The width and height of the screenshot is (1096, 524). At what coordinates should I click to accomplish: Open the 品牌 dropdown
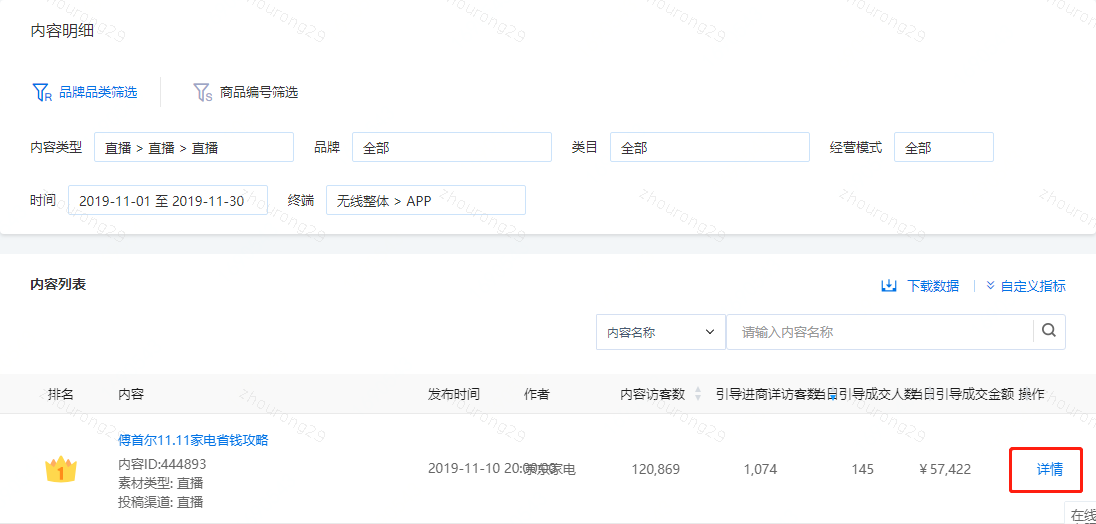451,147
